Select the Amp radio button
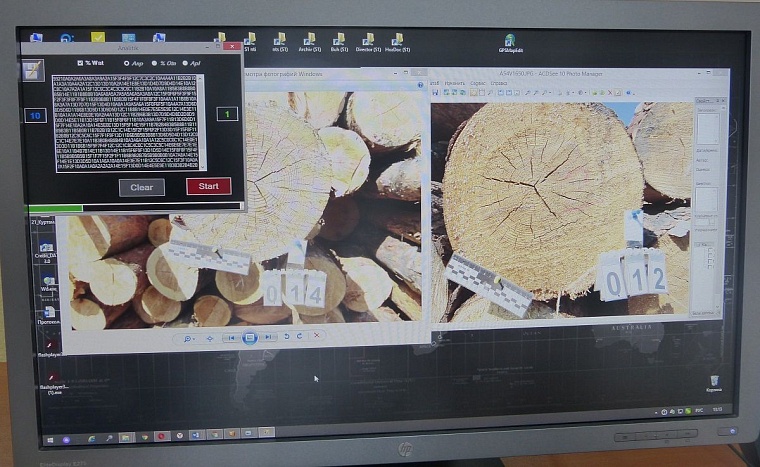The image size is (760, 467). coord(125,62)
